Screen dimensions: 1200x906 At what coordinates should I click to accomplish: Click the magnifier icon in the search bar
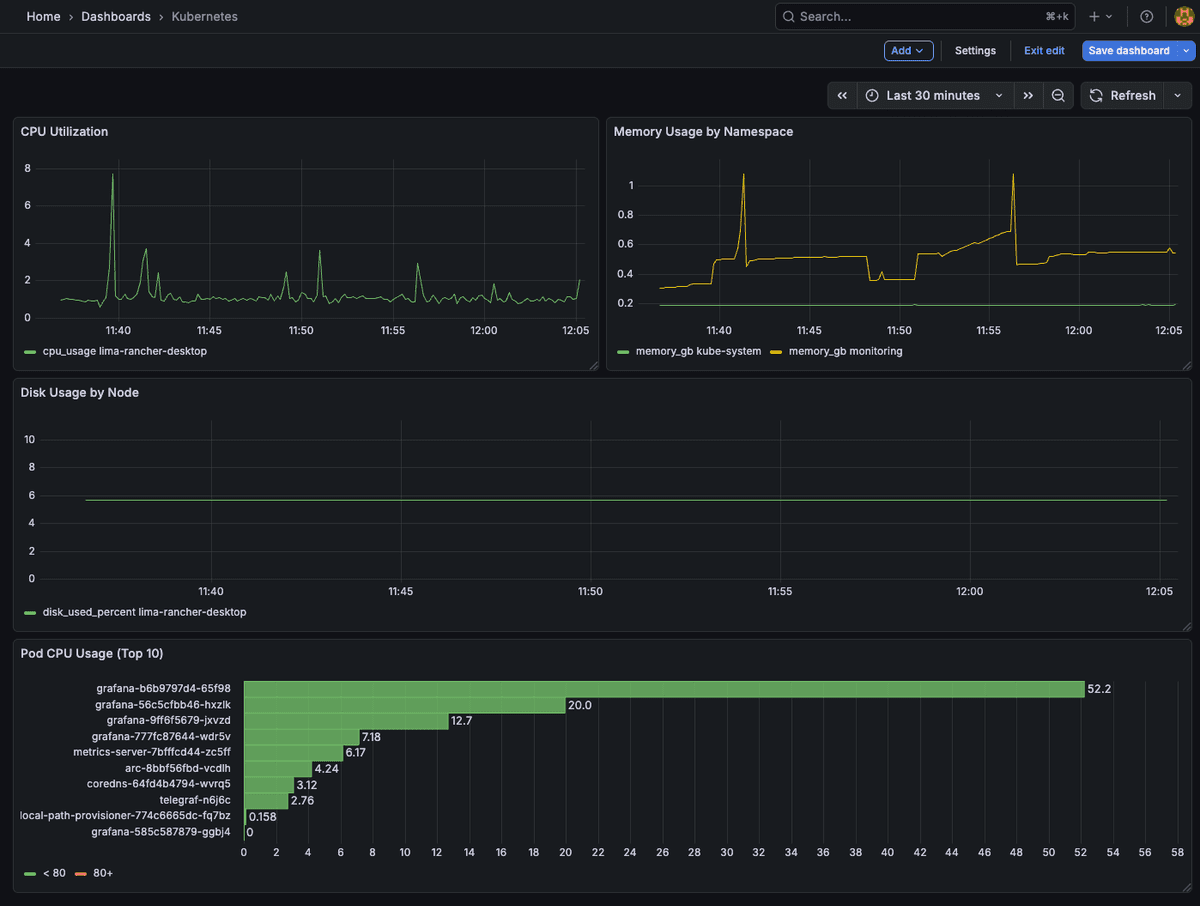click(787, 16)
